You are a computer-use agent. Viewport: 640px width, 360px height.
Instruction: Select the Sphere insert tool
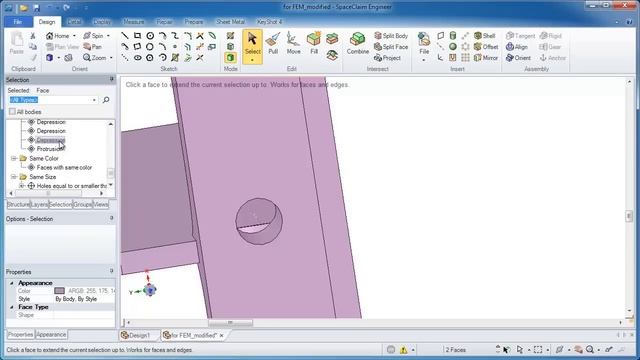(453, 47)
